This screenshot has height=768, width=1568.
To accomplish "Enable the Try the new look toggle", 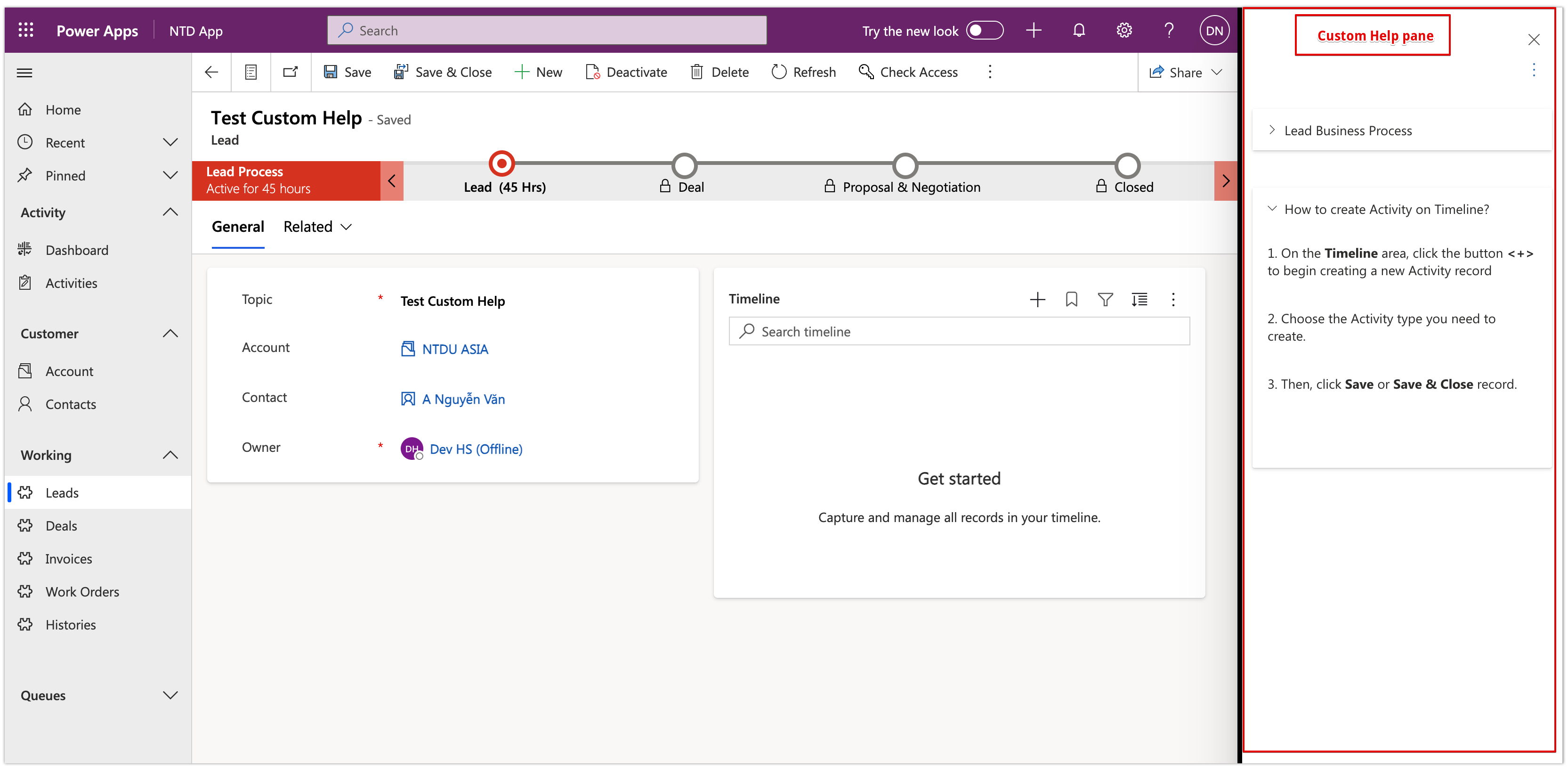I will pos(984,31).
